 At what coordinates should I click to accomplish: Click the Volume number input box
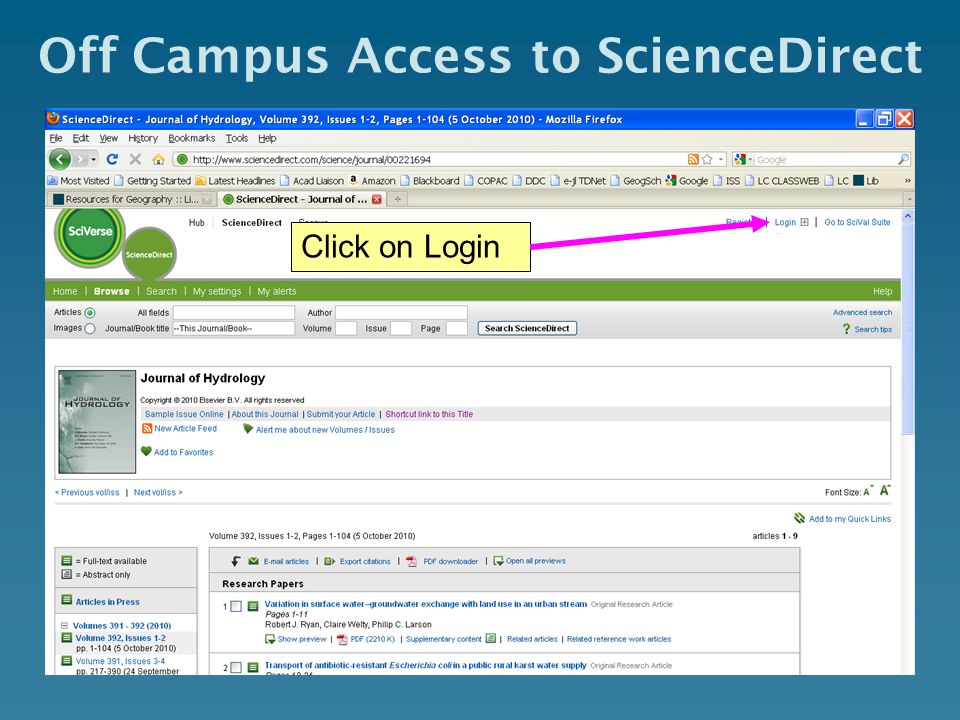(346, 328)
